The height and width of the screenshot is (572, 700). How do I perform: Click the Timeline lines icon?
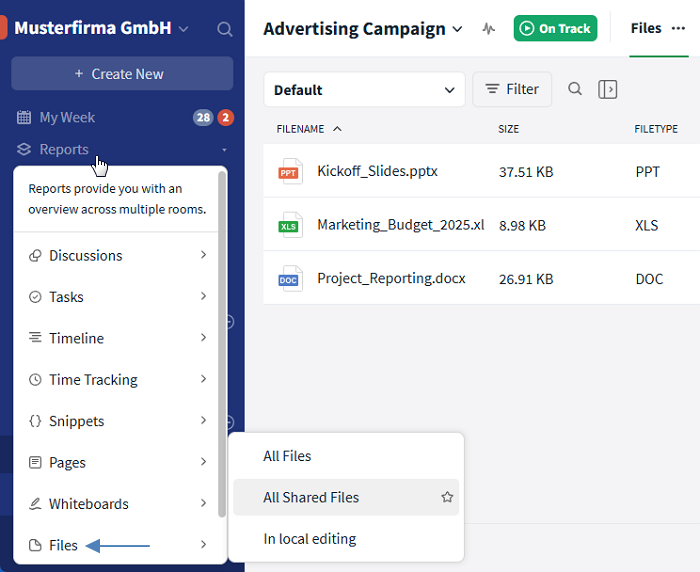coord(35,338)
